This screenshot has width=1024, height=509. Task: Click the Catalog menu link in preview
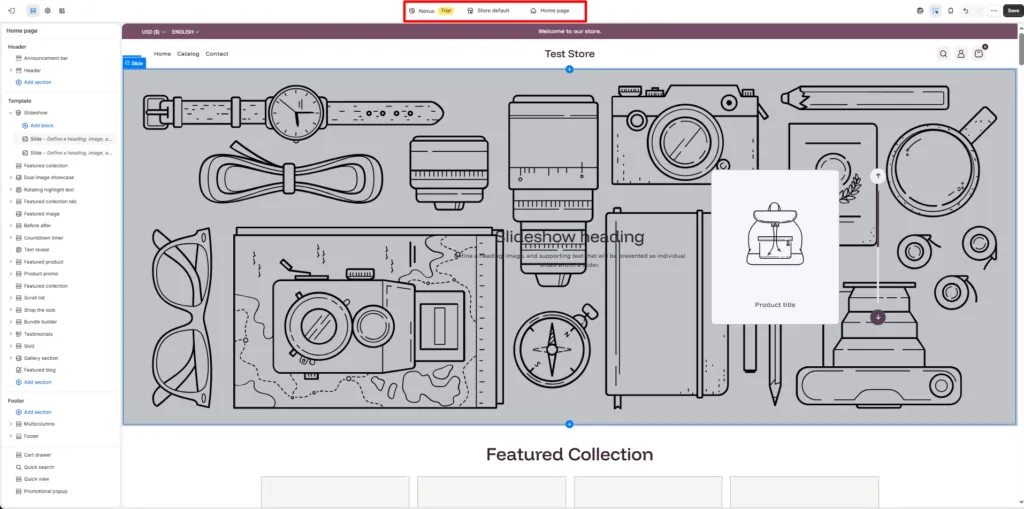click(x=188, y=54)
